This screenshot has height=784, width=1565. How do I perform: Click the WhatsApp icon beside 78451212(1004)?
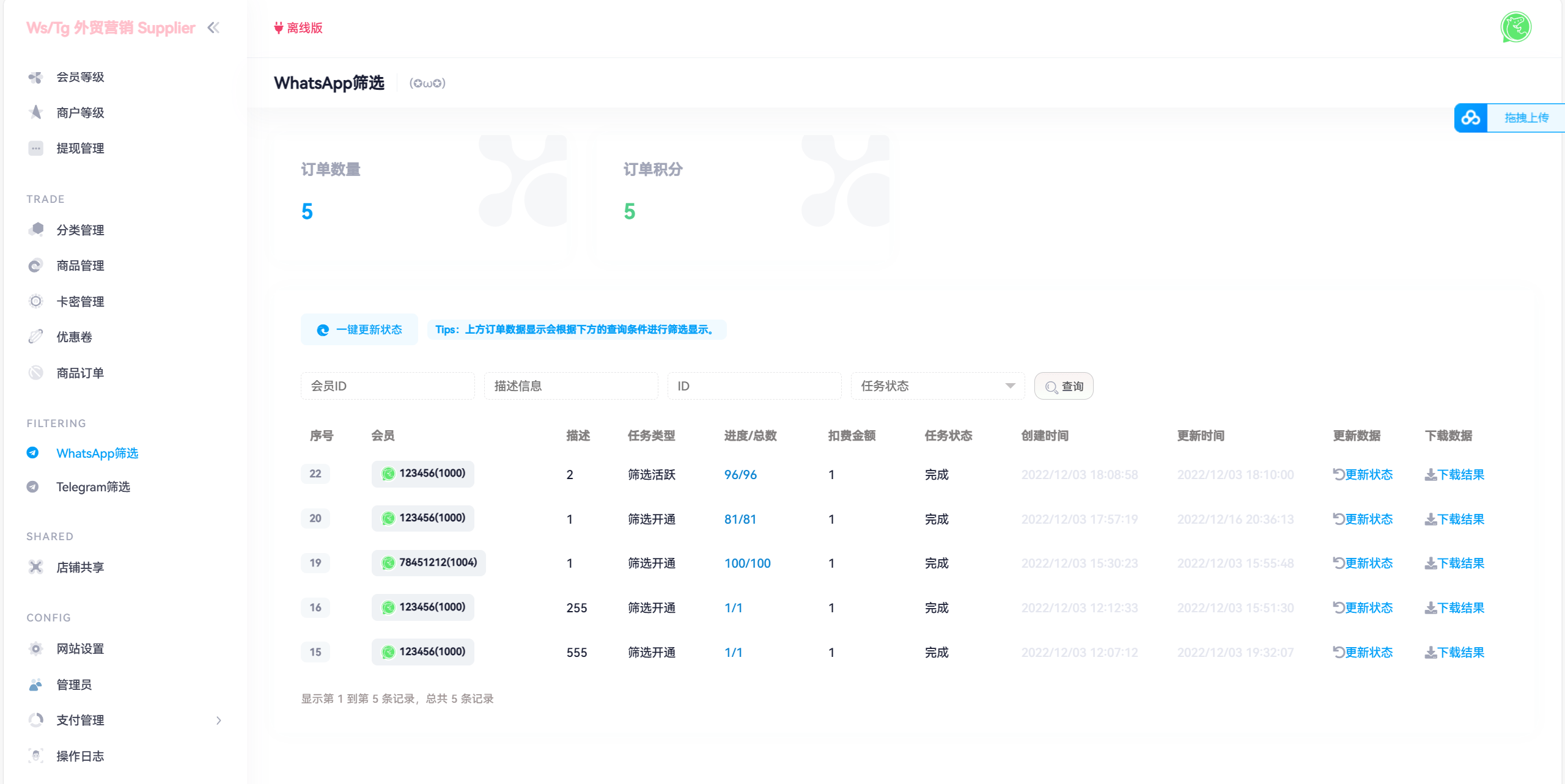(389, 563)
